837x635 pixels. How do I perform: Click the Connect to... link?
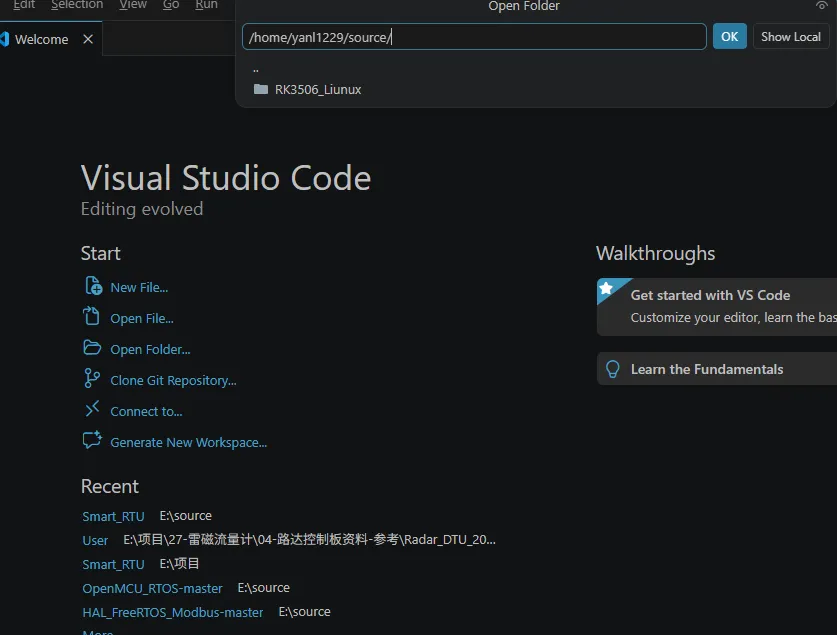146,411
